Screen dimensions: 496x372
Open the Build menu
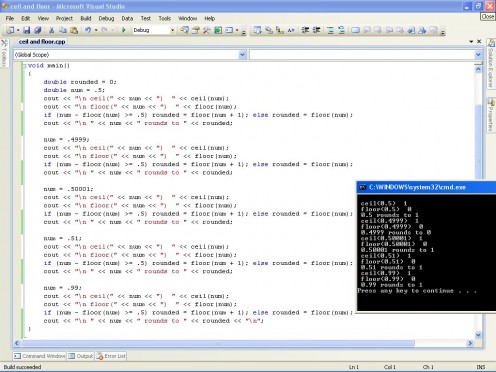[86, 18]
